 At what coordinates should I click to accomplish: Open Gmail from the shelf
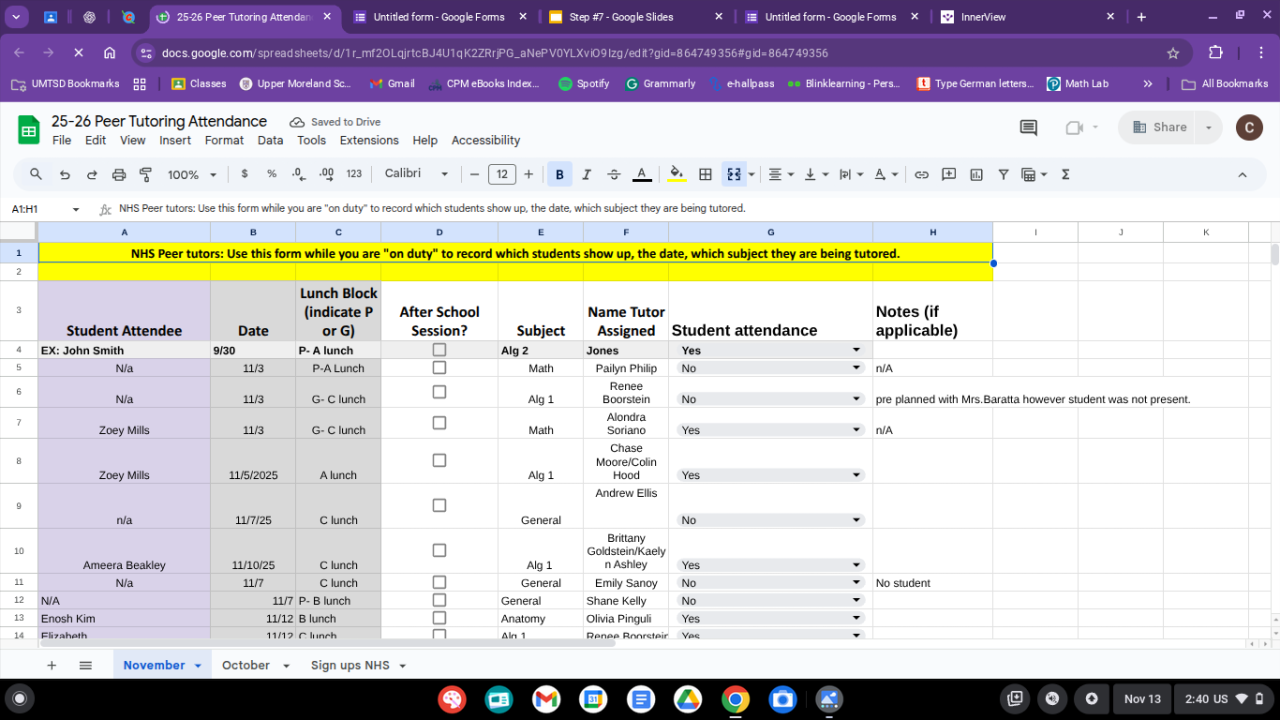[546, 699]
